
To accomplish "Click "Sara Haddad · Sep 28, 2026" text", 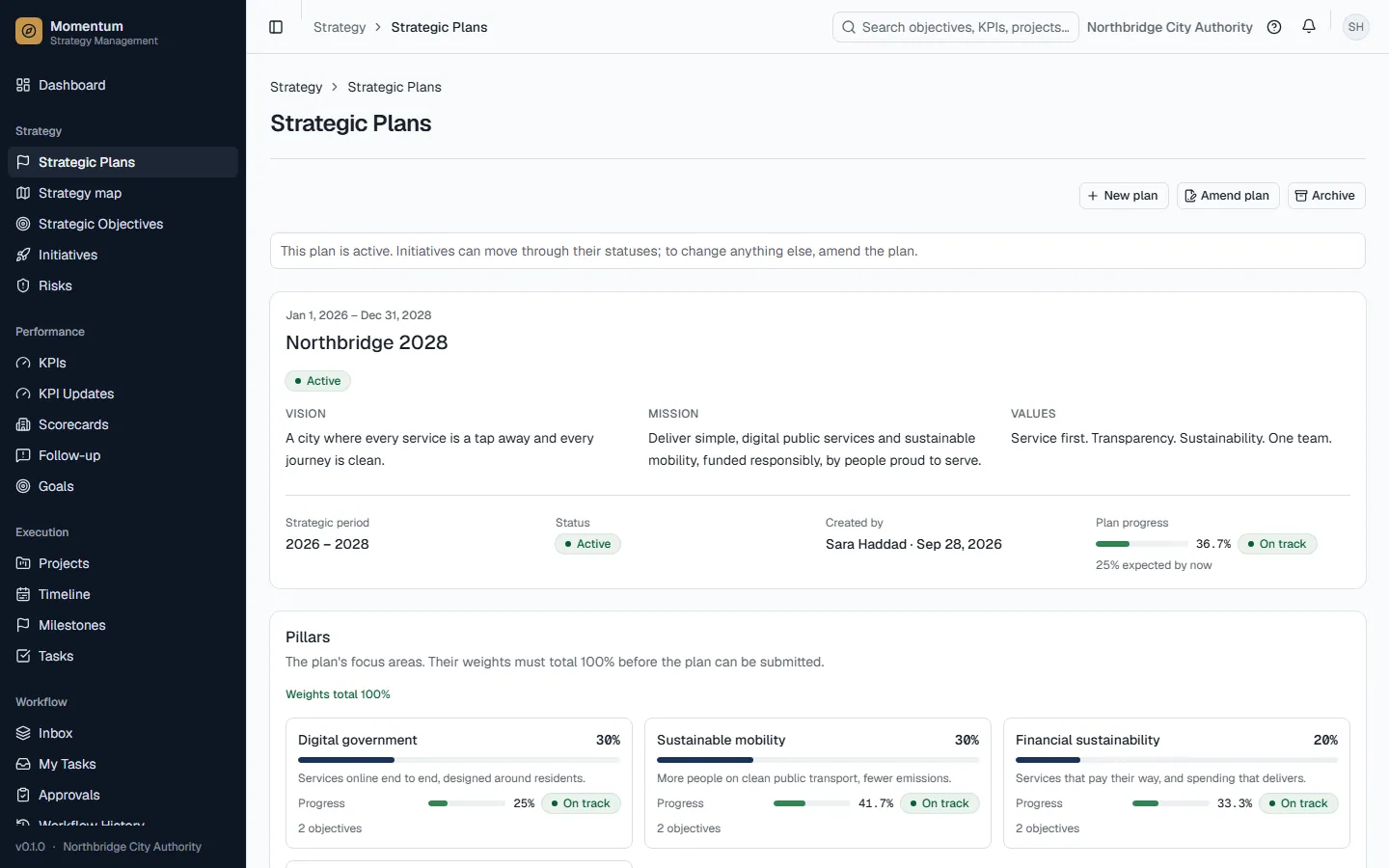I will [913, 544].
